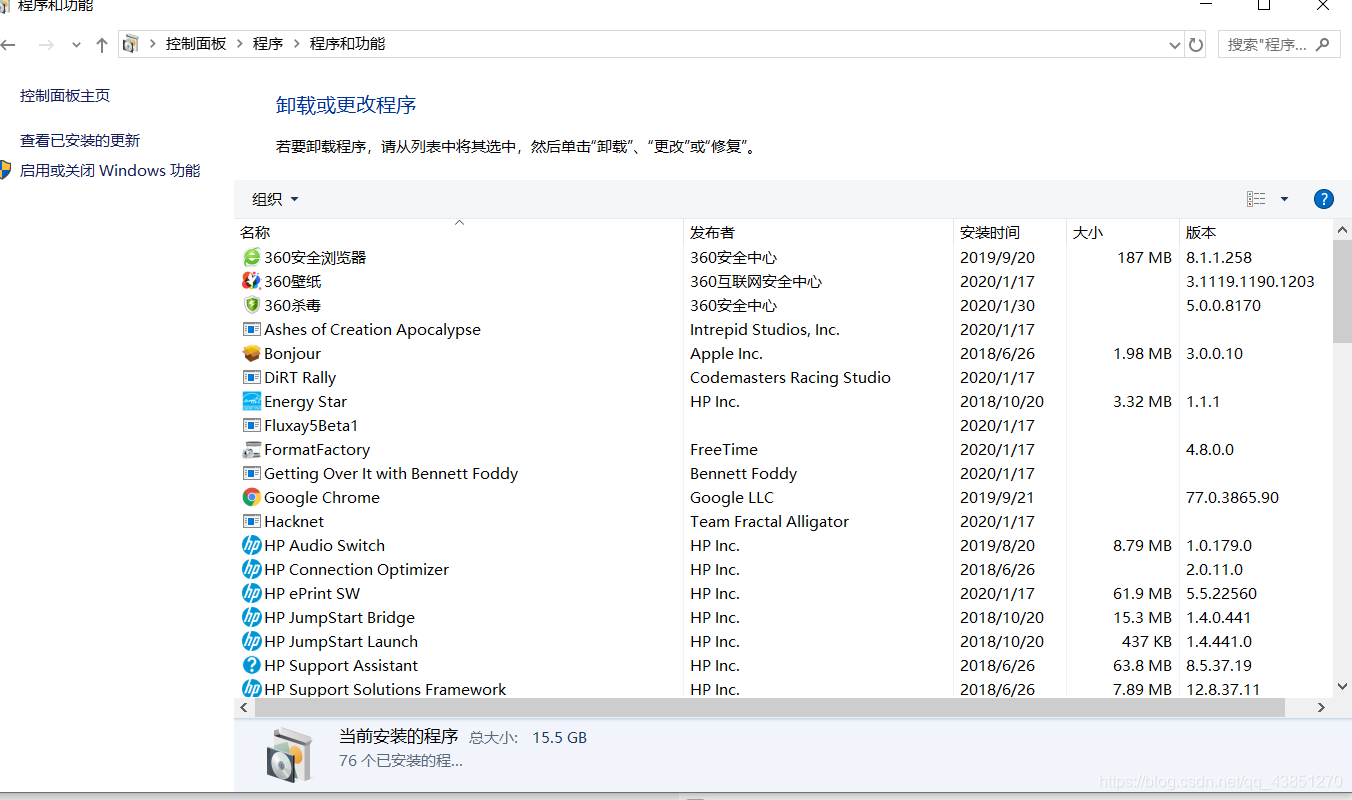Screen dimensions: 1352x800
Task: Click the horizontal scrollbar left arrow
Action: pyautogui.click(x=244, y=707)
